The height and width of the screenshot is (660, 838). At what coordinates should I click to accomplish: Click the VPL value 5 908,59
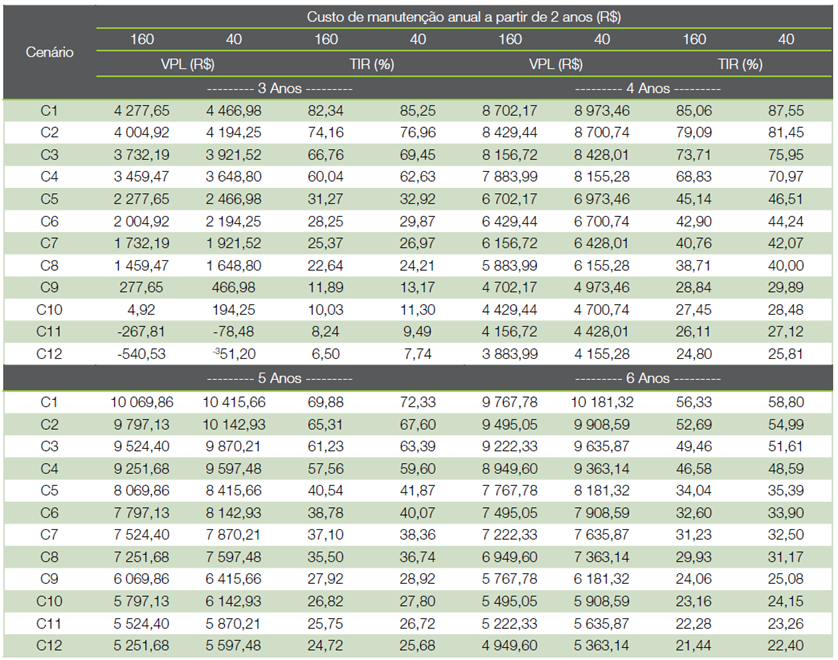tap(602, 602)
